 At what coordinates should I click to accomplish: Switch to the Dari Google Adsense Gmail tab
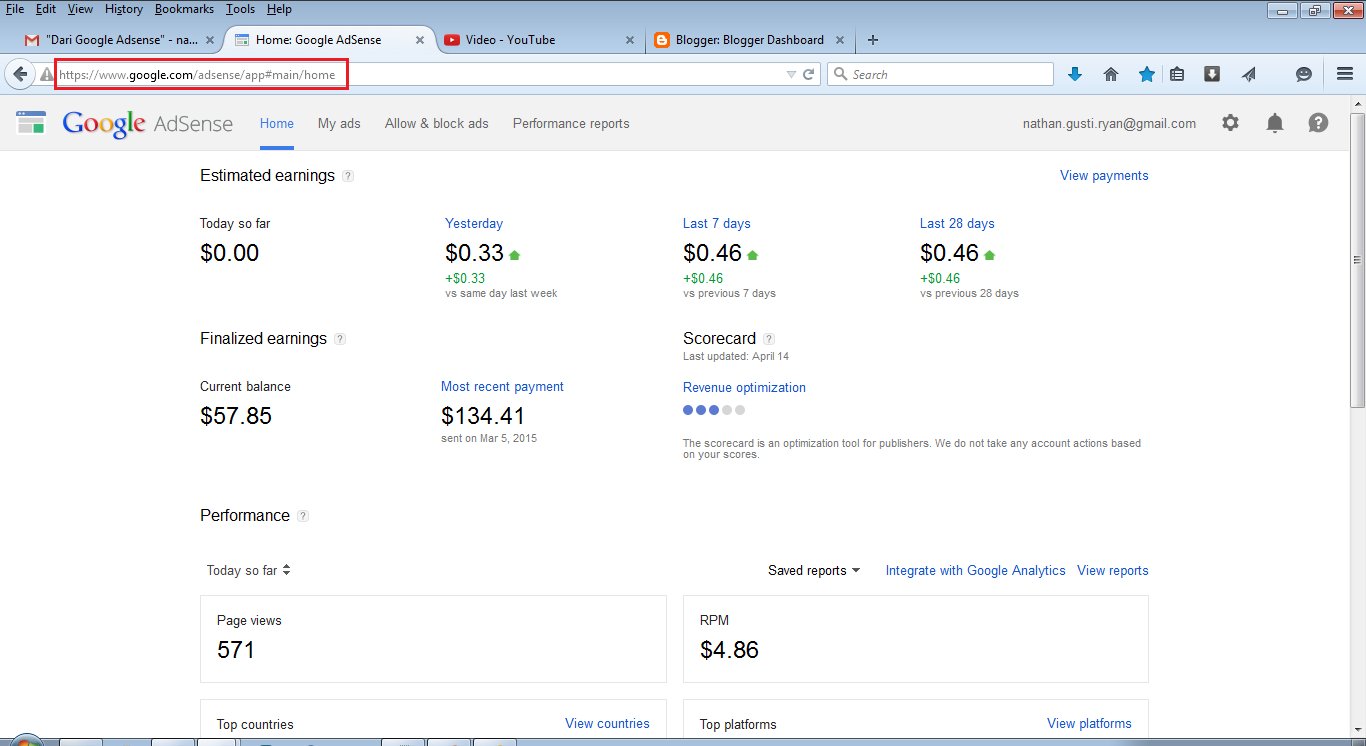coord(120,40)
